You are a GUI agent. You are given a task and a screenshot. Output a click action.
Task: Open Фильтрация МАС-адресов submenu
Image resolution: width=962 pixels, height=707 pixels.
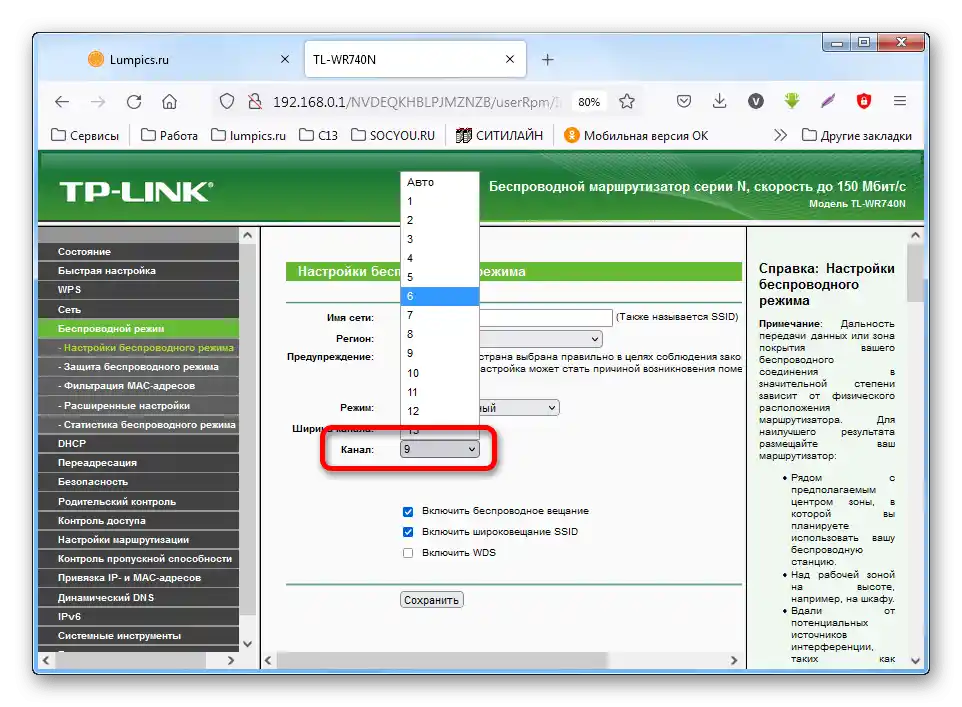tap(139, 386)
